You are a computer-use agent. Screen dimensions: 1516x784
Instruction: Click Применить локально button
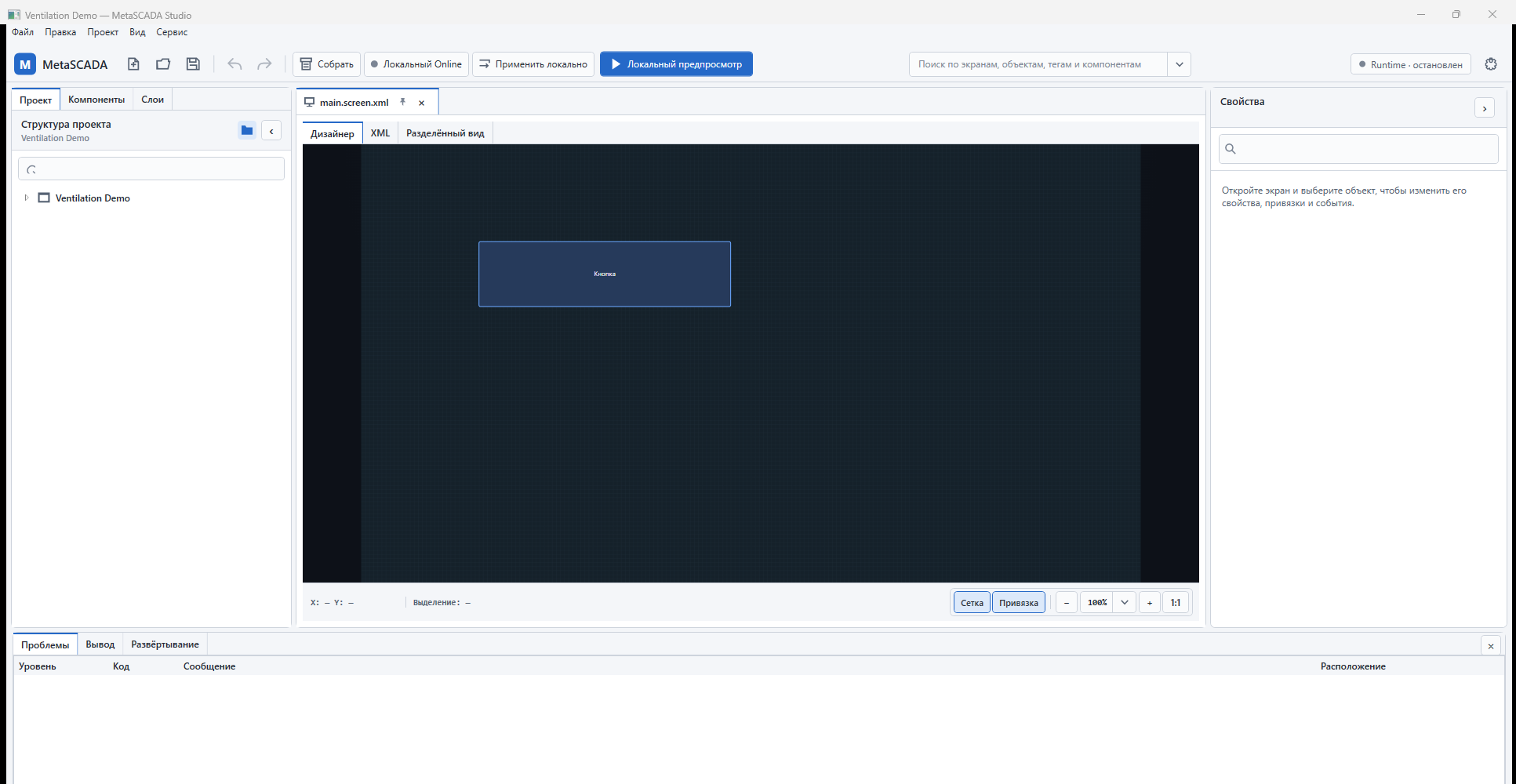(533, 64)
